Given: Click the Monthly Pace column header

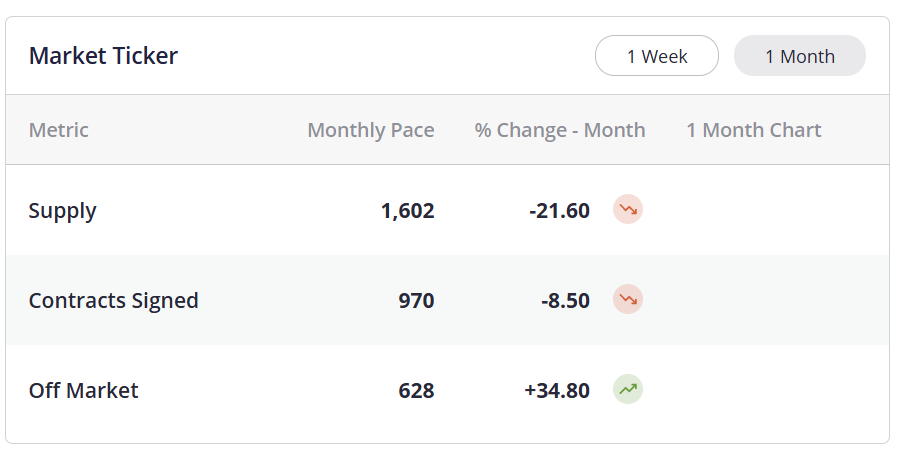Looking at the screenshot, I should (370, 130).
